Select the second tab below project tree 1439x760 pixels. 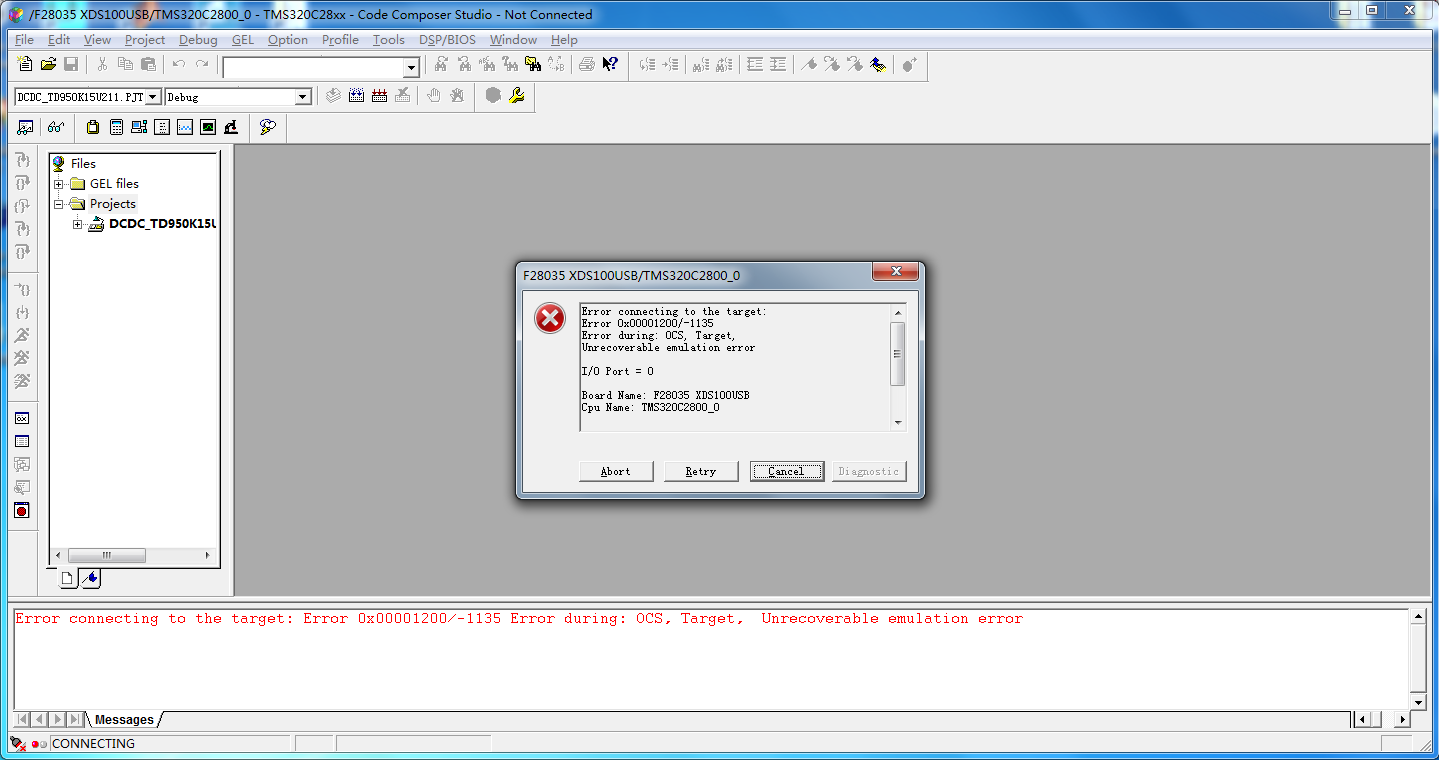pyautogui.click(x=90, y=578)
